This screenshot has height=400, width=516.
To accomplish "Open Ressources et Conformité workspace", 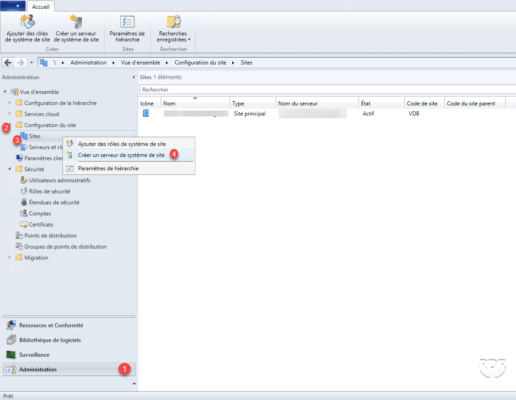I will [x=69, y=325].
